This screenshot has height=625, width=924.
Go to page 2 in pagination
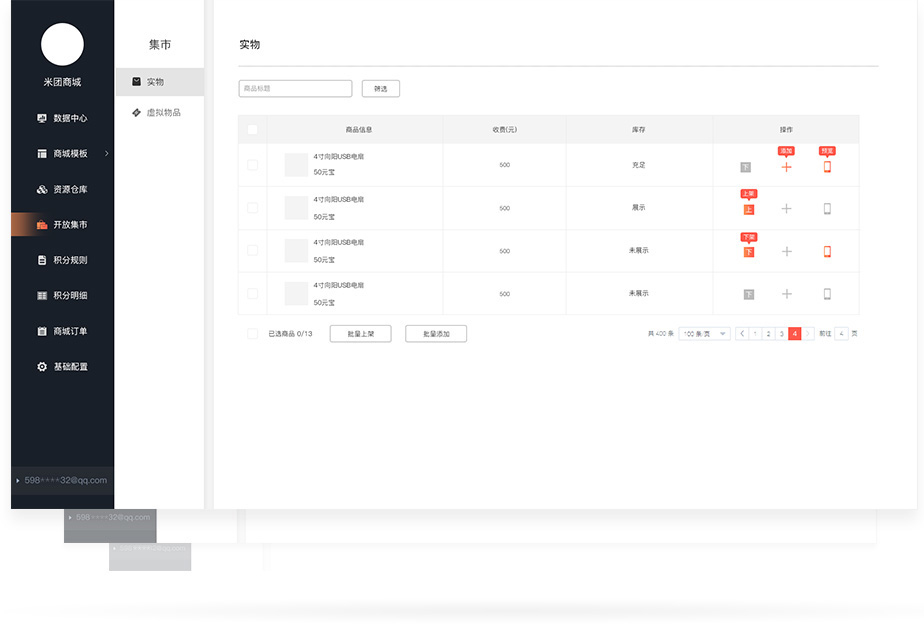768,334
